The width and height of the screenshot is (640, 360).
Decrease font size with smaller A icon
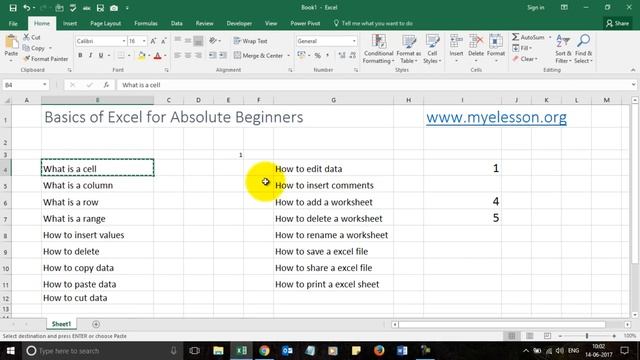[x=164, y=41]
